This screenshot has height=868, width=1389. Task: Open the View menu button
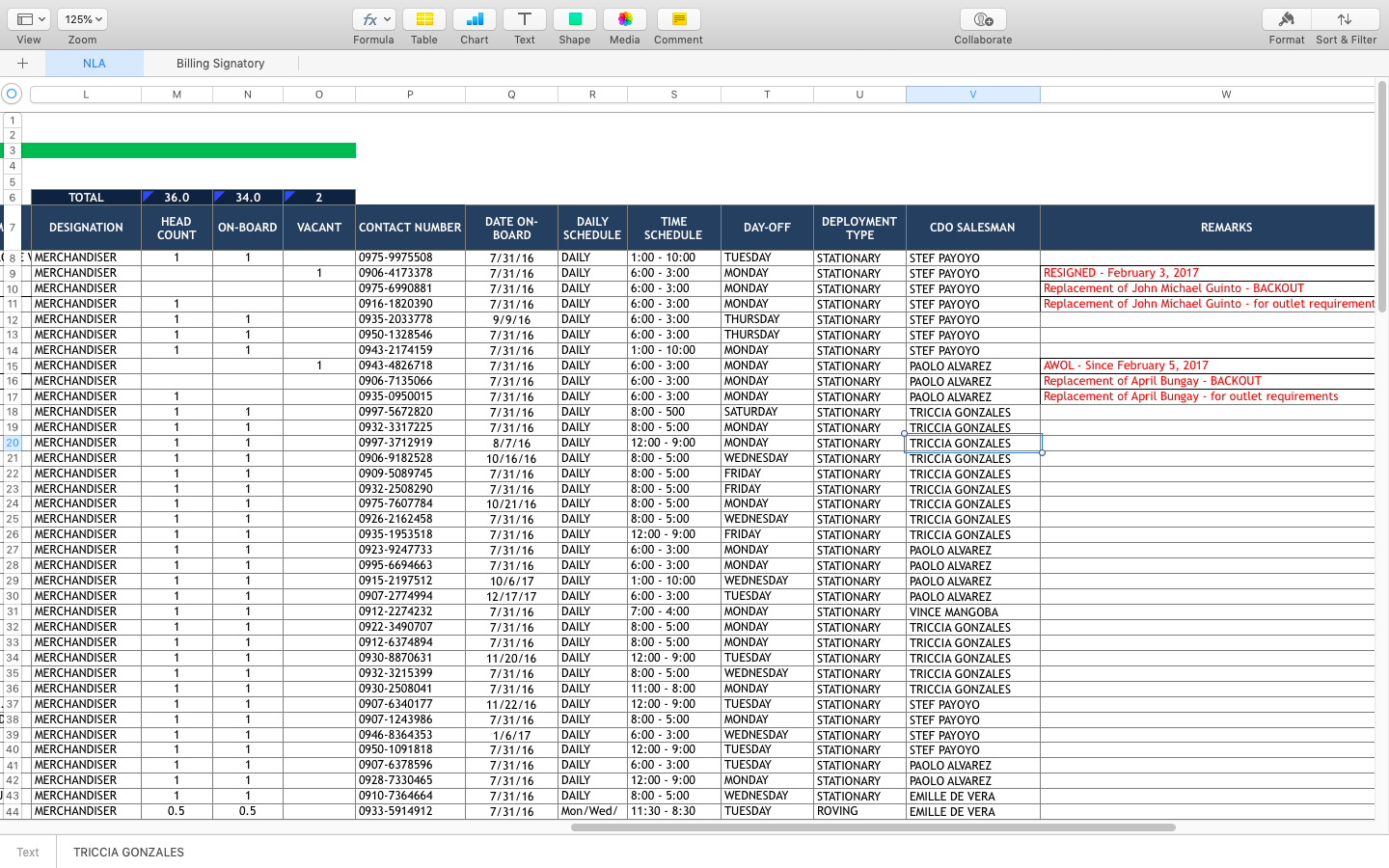point(29,19)
